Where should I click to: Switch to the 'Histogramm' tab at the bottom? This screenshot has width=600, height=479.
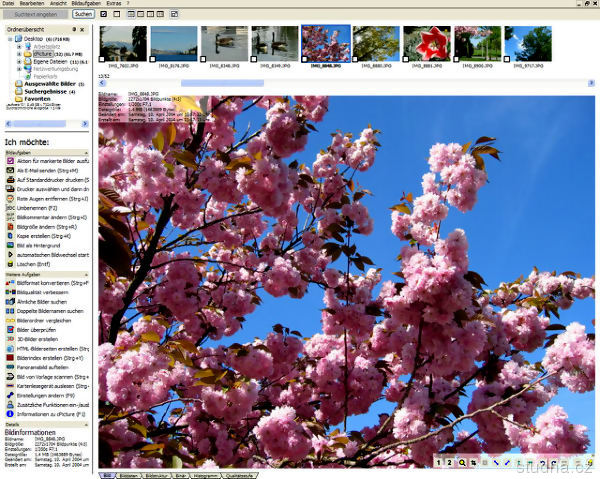pyautogui.click(x=205, y=474)
